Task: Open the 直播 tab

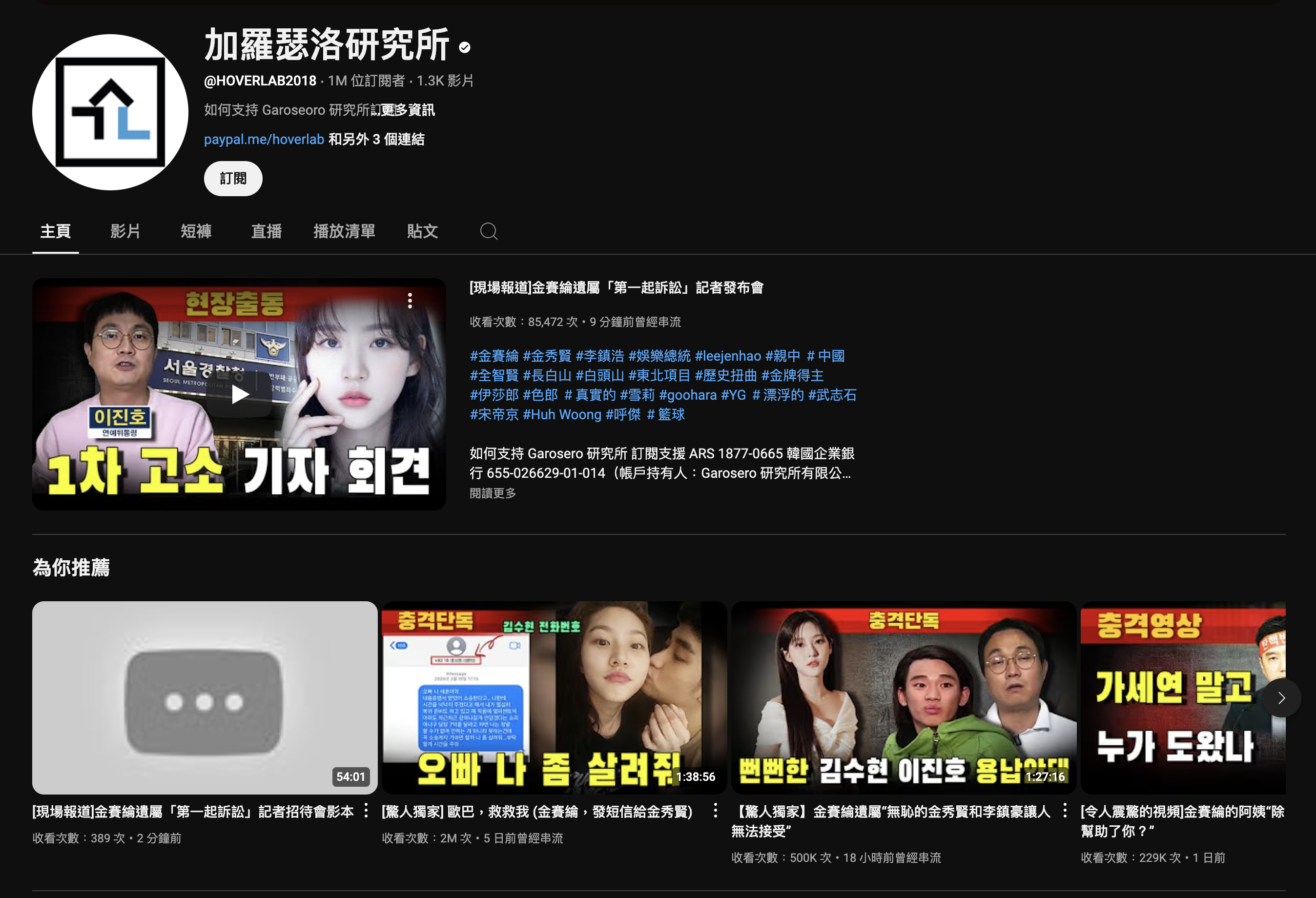Action: click(266, 231)
